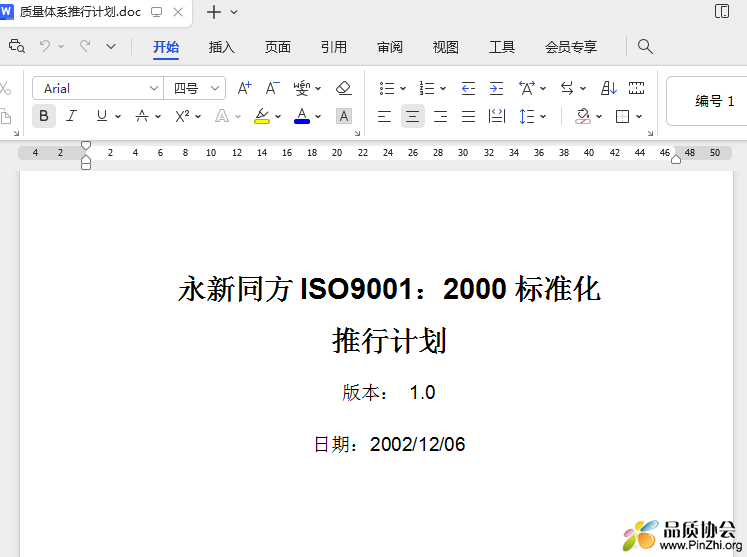Open the 审阅 tab

click(x=390, y=47)
